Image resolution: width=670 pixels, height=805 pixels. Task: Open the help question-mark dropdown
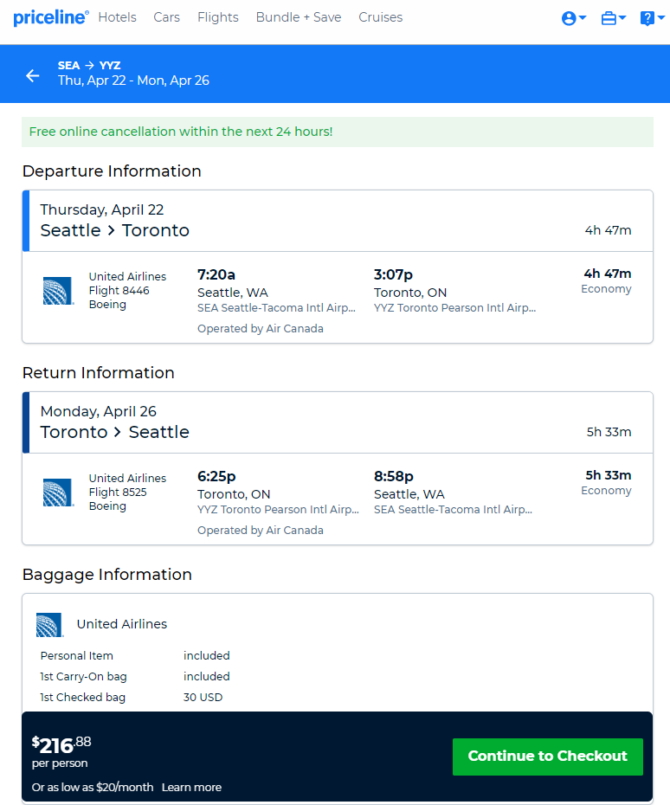coord(652,18)
